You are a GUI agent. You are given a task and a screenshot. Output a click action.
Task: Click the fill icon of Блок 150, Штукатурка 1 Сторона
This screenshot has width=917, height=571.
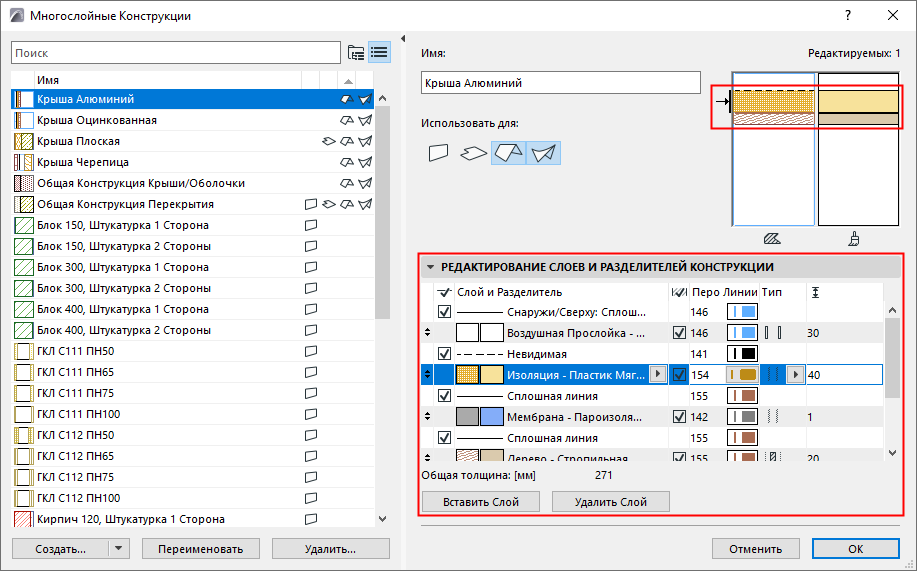click(x=23, y=225)
